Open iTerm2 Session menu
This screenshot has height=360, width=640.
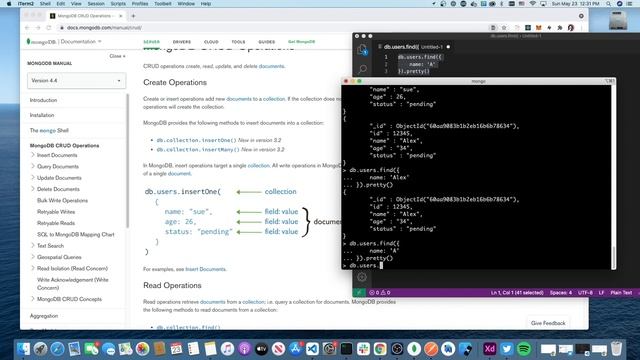[x=96, y=4]
